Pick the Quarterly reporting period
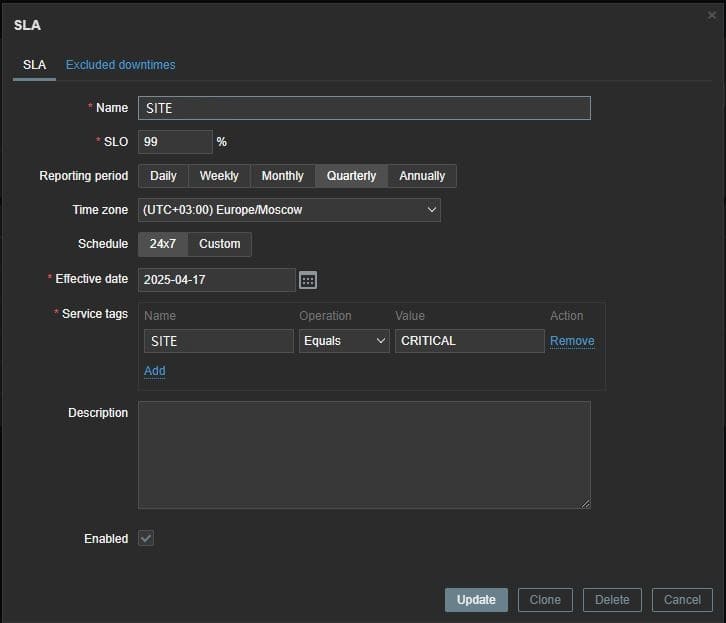The image size is (726, 623). [351, 176]
